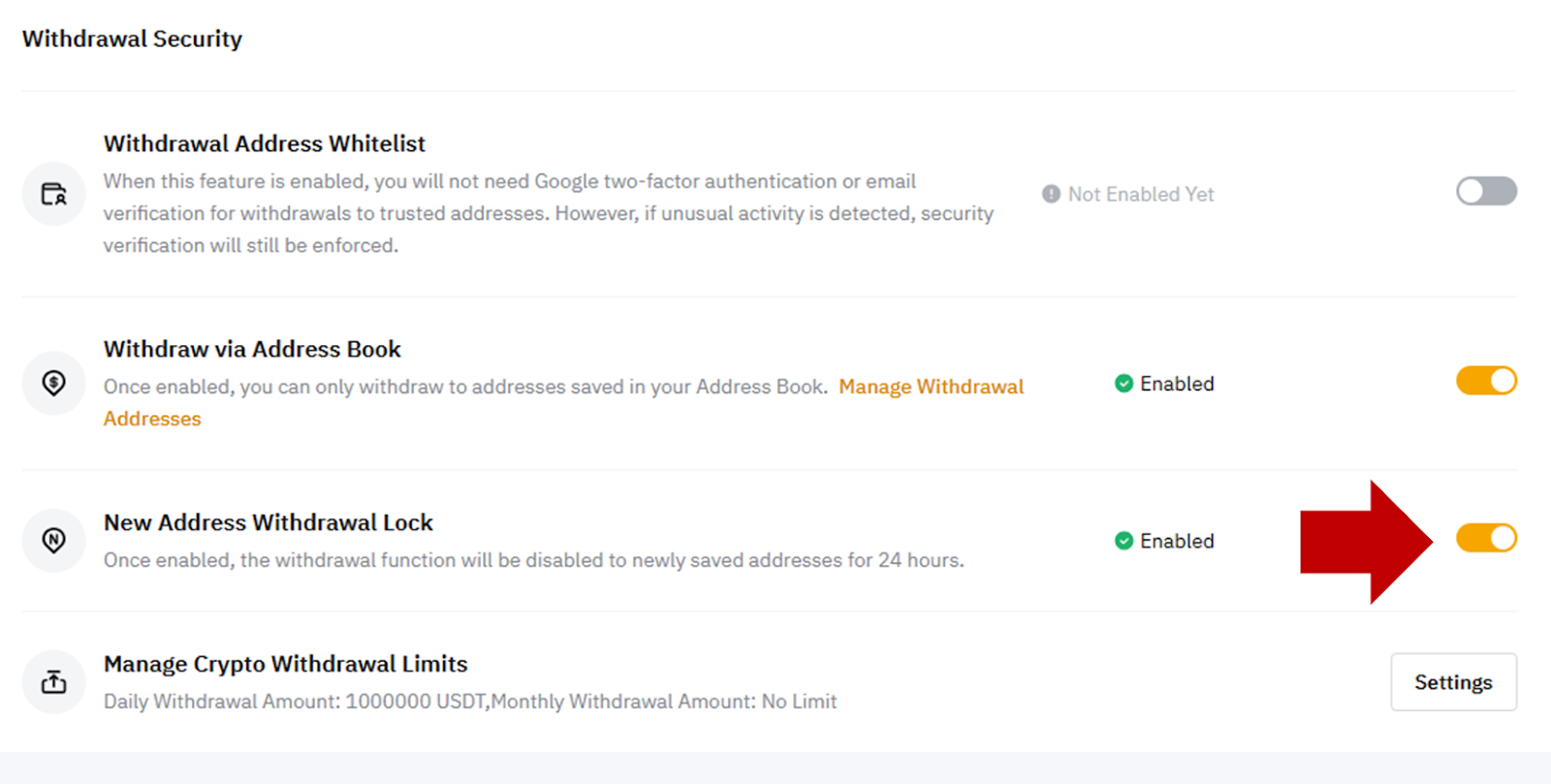Click the Withdraw via Address Book pin icon
The image size is (1551, 784).
coord(53,383)
